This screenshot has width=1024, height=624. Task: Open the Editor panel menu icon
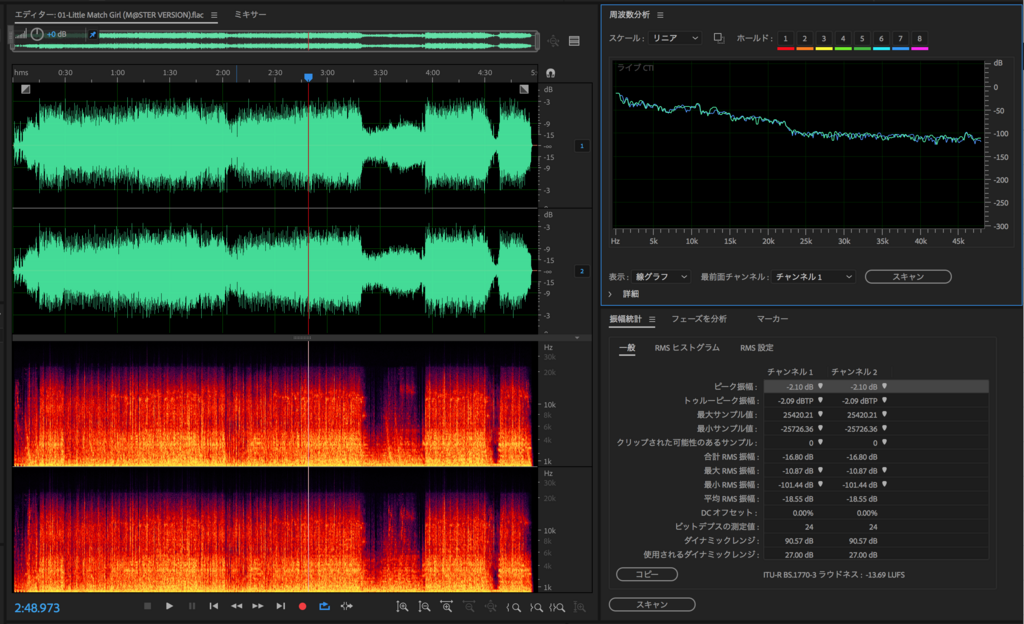pos(214,15)
